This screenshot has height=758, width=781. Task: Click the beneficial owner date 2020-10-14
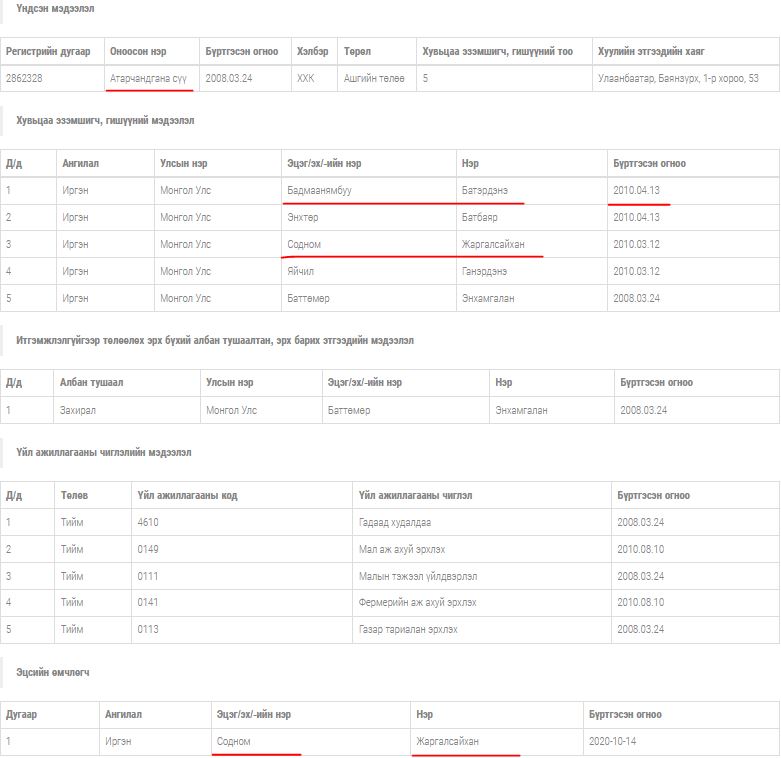pos(613,741)
